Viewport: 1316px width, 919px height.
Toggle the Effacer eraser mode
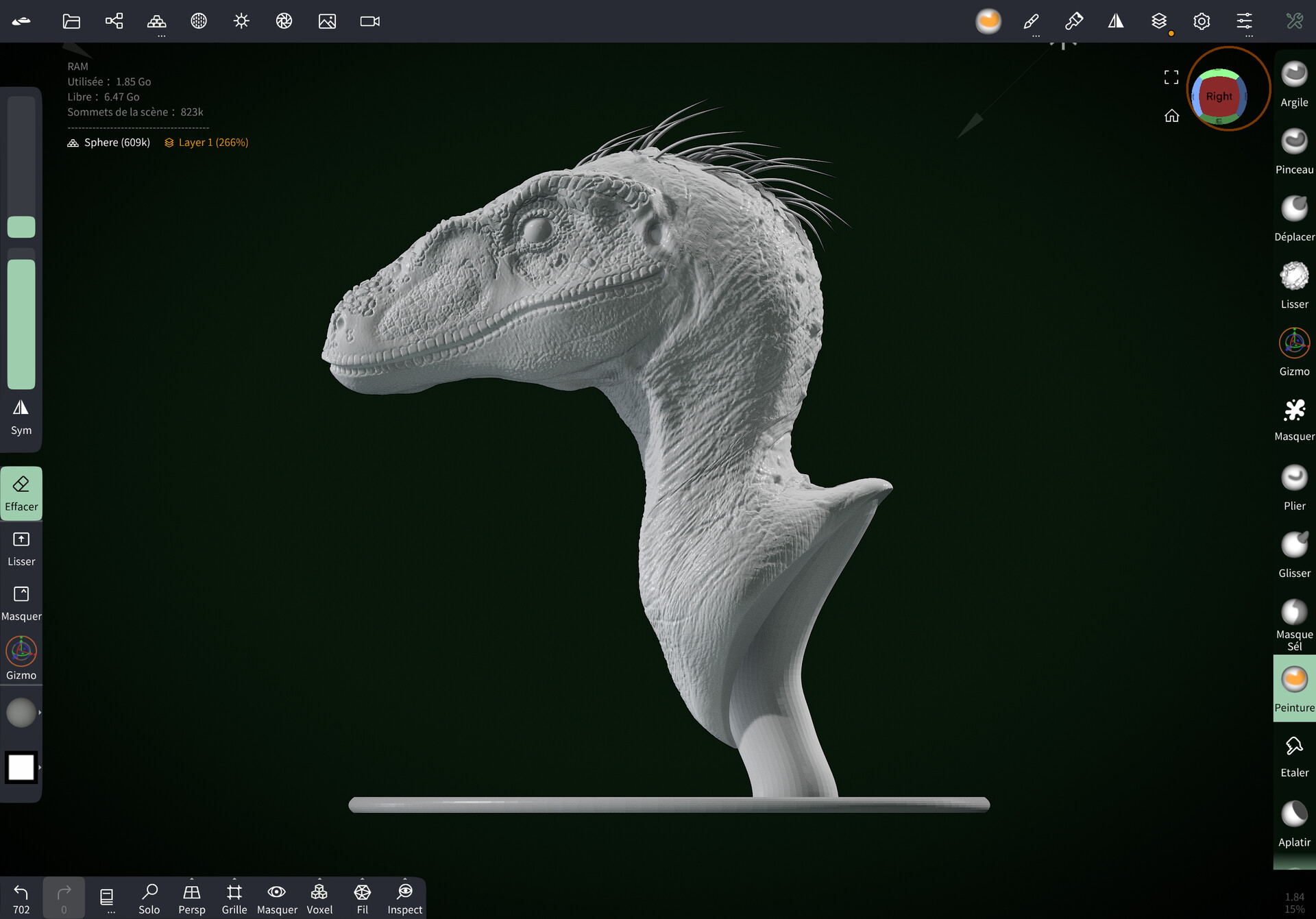(x=21, y=493)
